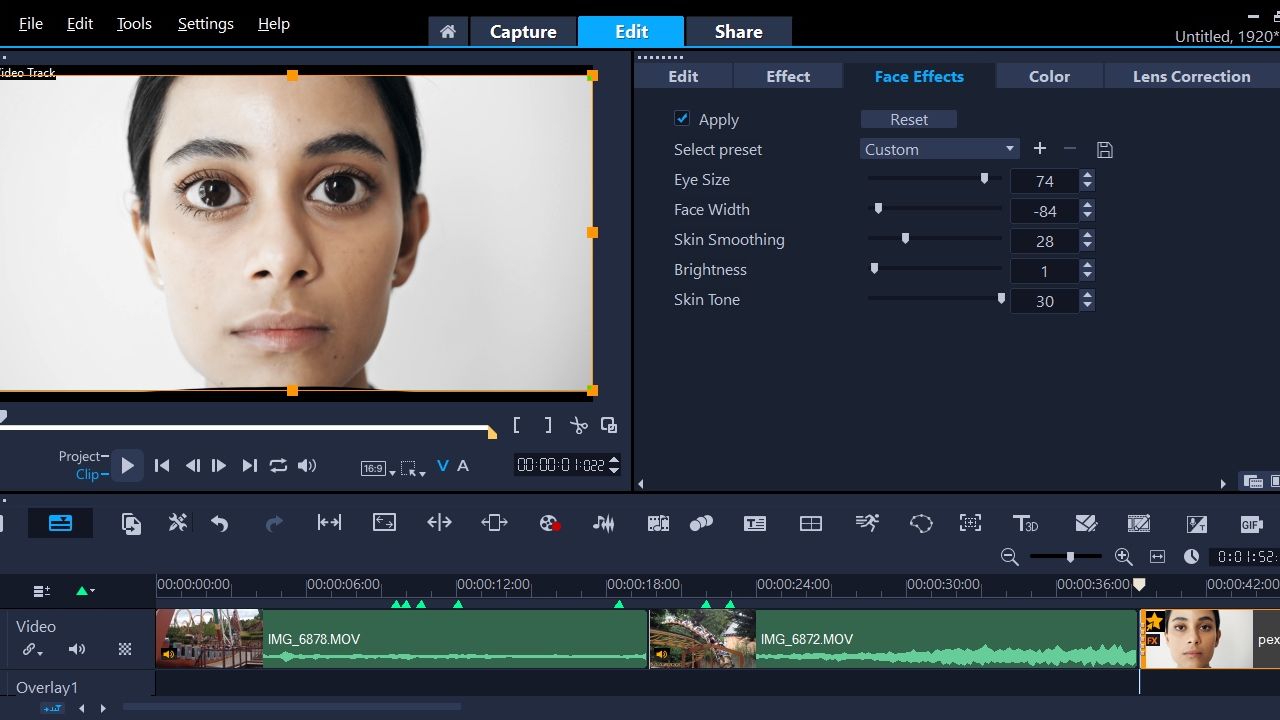The height and width of the screenshot is (720, 1280).
Task: Open the 3D Title Editor icon
Action: click(1025, 523)
